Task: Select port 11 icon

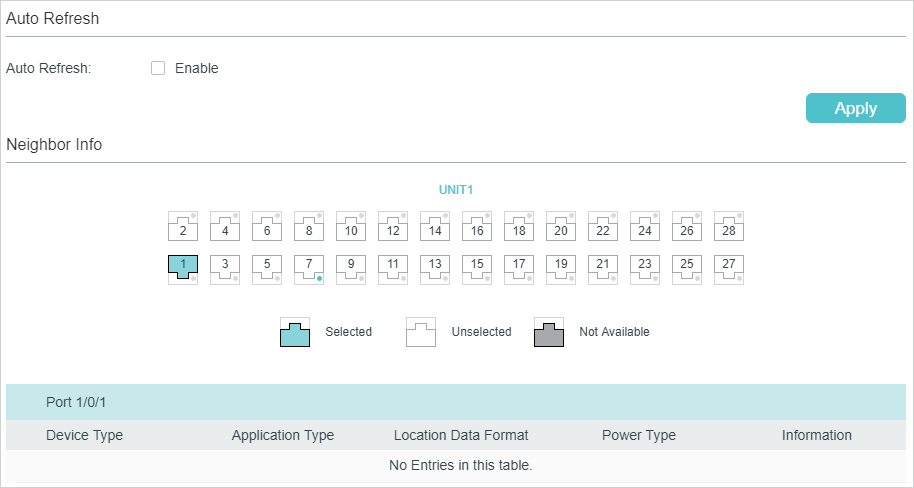Action: pos(393,269)
